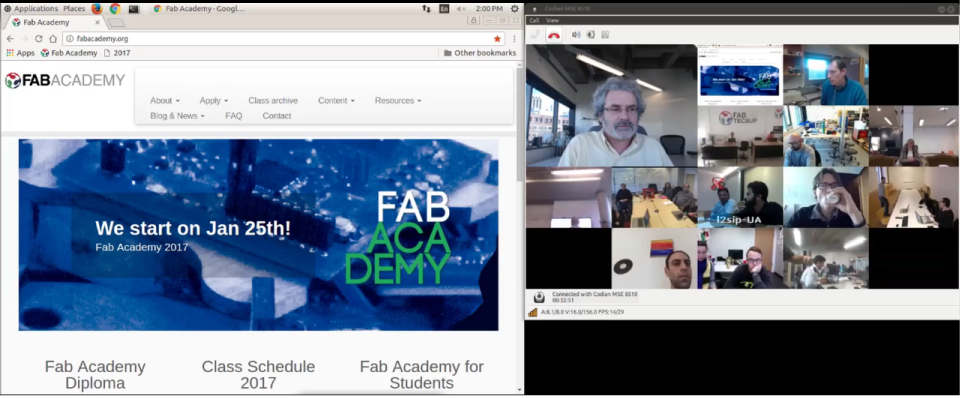
Task: Click the 'Fab Academy 2017' banner subtitle
Action: (142, 247)
